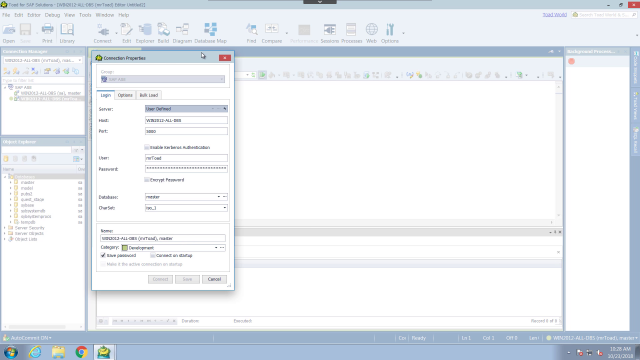
Task: Open the Processes tool
Action: [351, 33]
